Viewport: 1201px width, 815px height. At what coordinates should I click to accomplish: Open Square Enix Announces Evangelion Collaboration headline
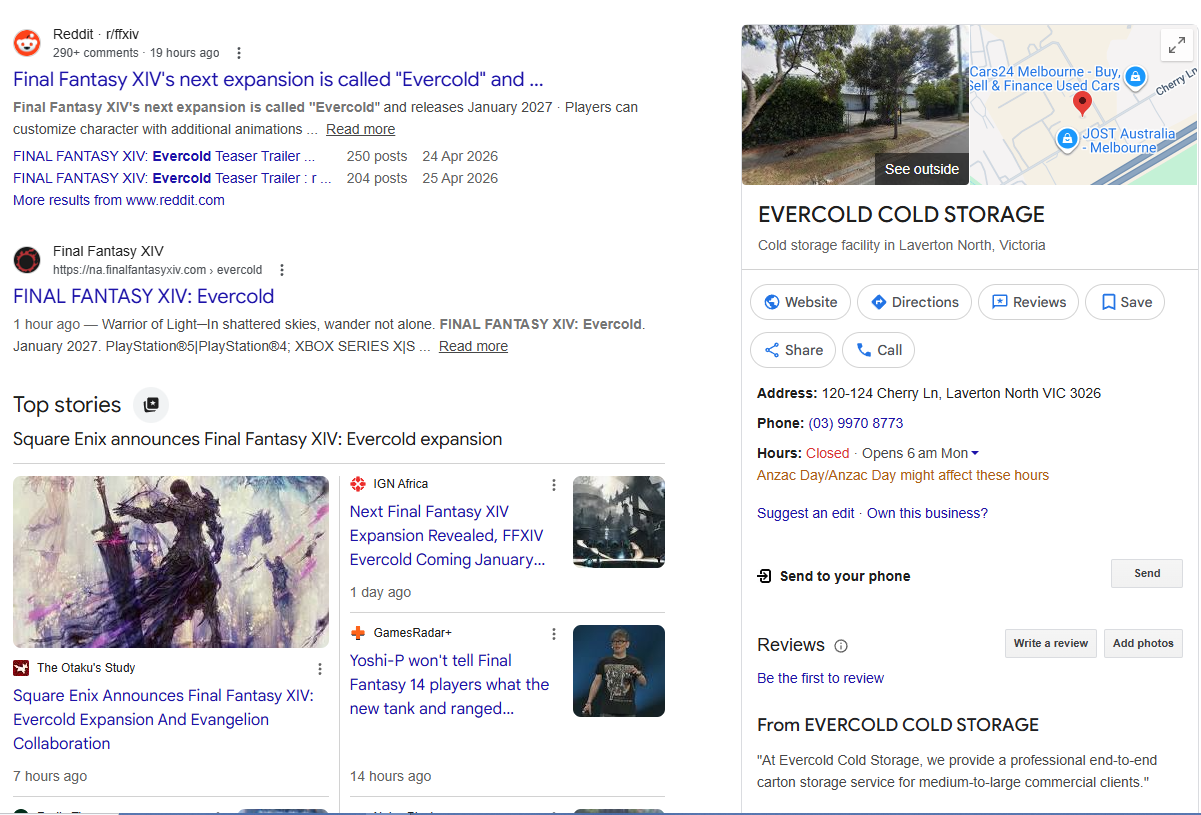click(163, 720)
